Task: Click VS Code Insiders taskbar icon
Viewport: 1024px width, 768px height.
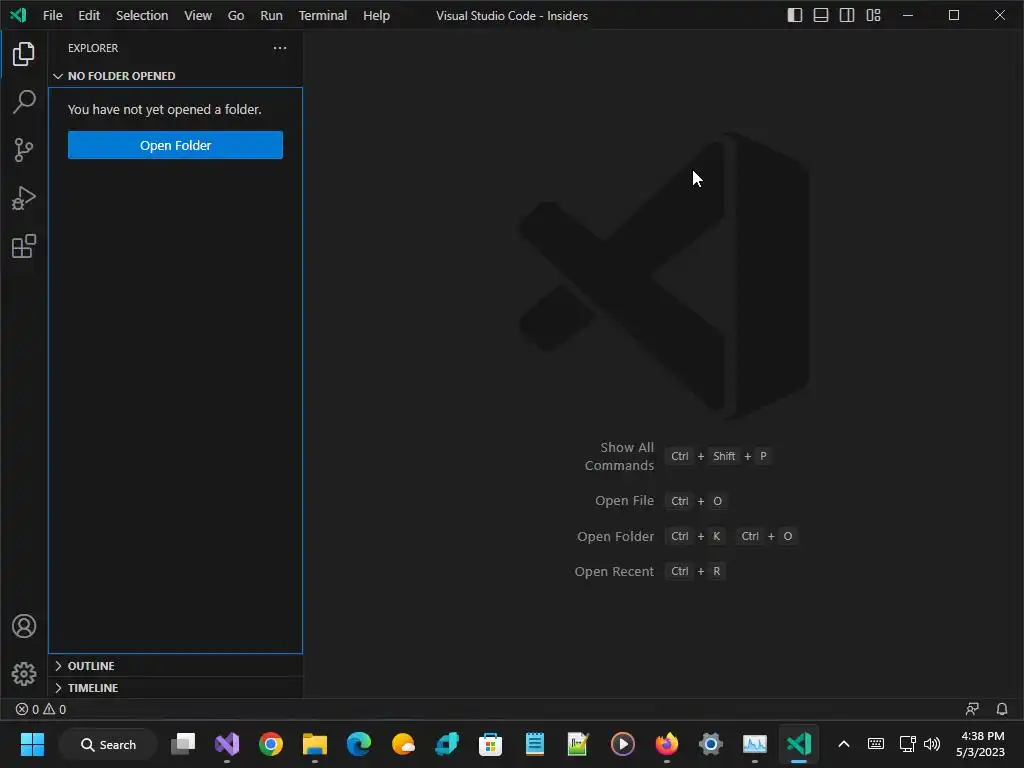Action: 799,744
